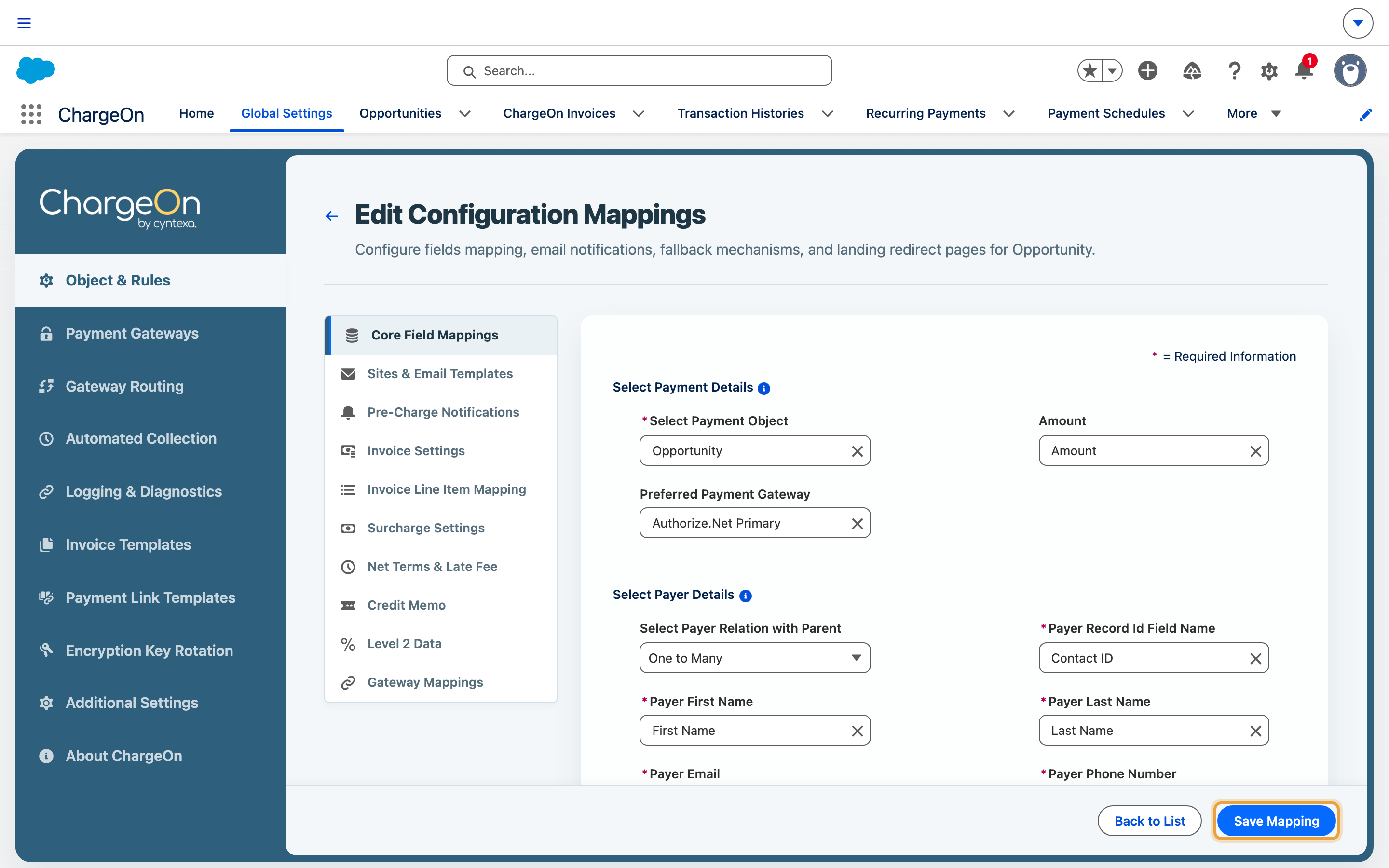This screenshot has height=868, width=1389.
Task: Open Sites & Email Templates section
Action: click(x=441, y=374)
